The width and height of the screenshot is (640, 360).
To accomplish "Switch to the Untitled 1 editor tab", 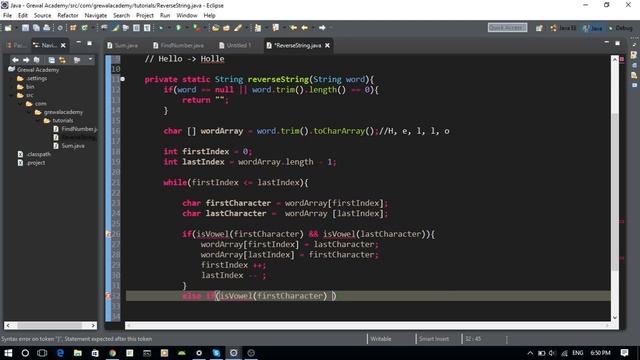I will pyautogui.click(x=235, y=45).
